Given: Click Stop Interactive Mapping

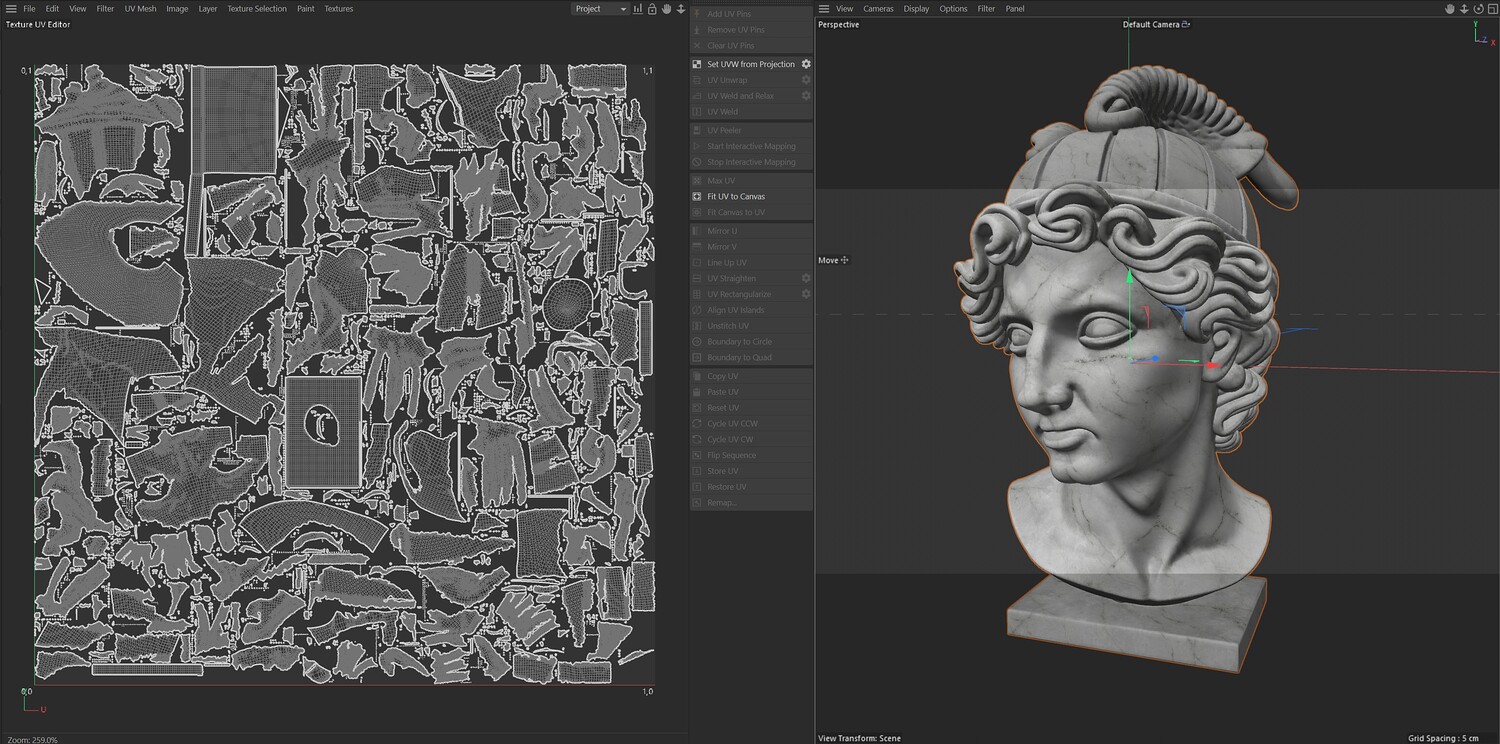Looking at the screenshot, I should 751,162.
